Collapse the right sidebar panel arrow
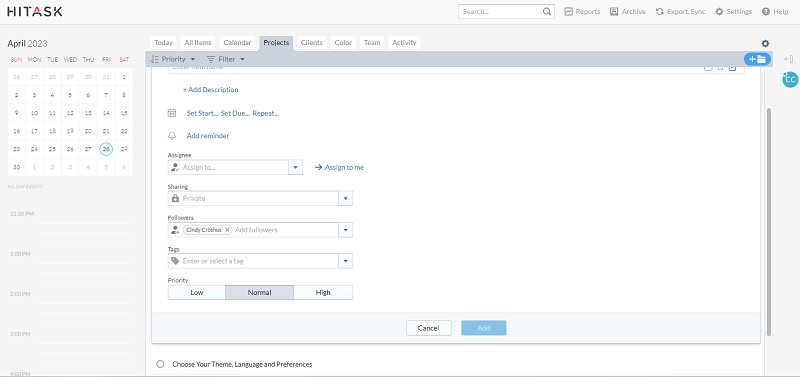Screen dimensions: 800x377 click(x=788, y=59)
